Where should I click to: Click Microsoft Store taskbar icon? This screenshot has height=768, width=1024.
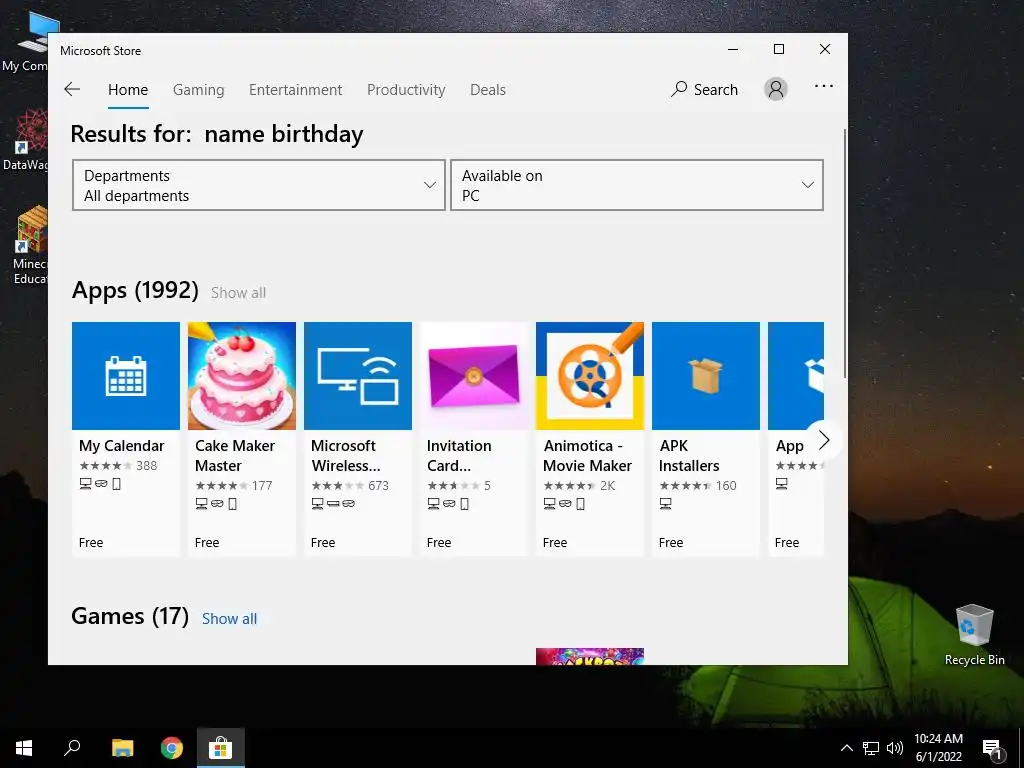pyautogui.click(x=221, y=748)
